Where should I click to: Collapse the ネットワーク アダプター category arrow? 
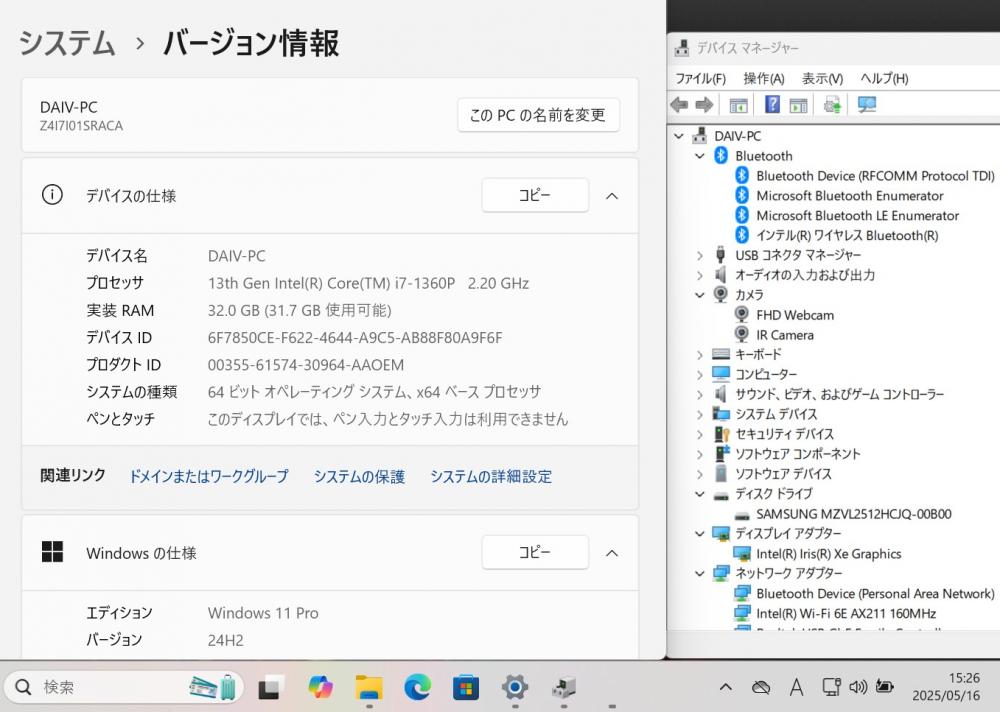tap(700, 574)
